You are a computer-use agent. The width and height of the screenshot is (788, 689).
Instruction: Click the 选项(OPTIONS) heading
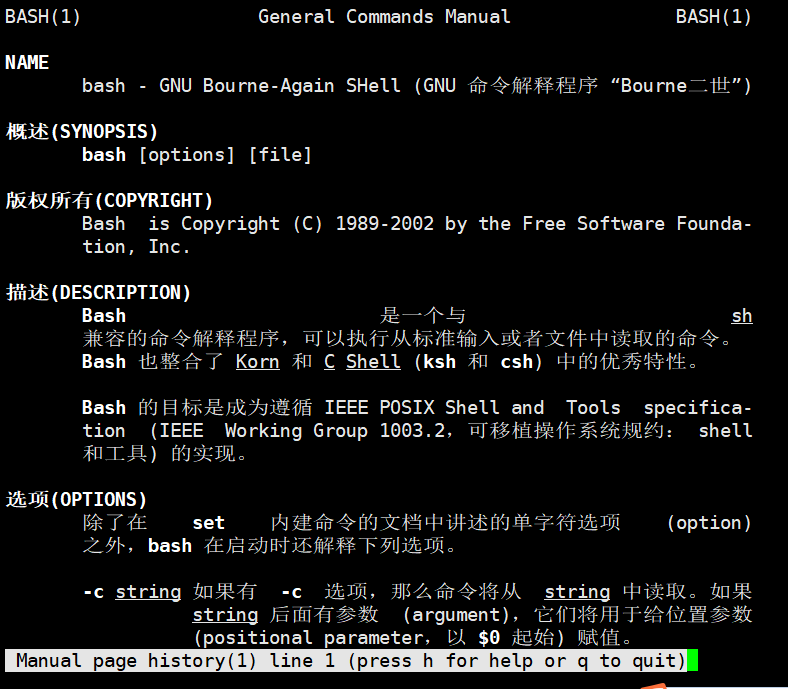point(76,500)
